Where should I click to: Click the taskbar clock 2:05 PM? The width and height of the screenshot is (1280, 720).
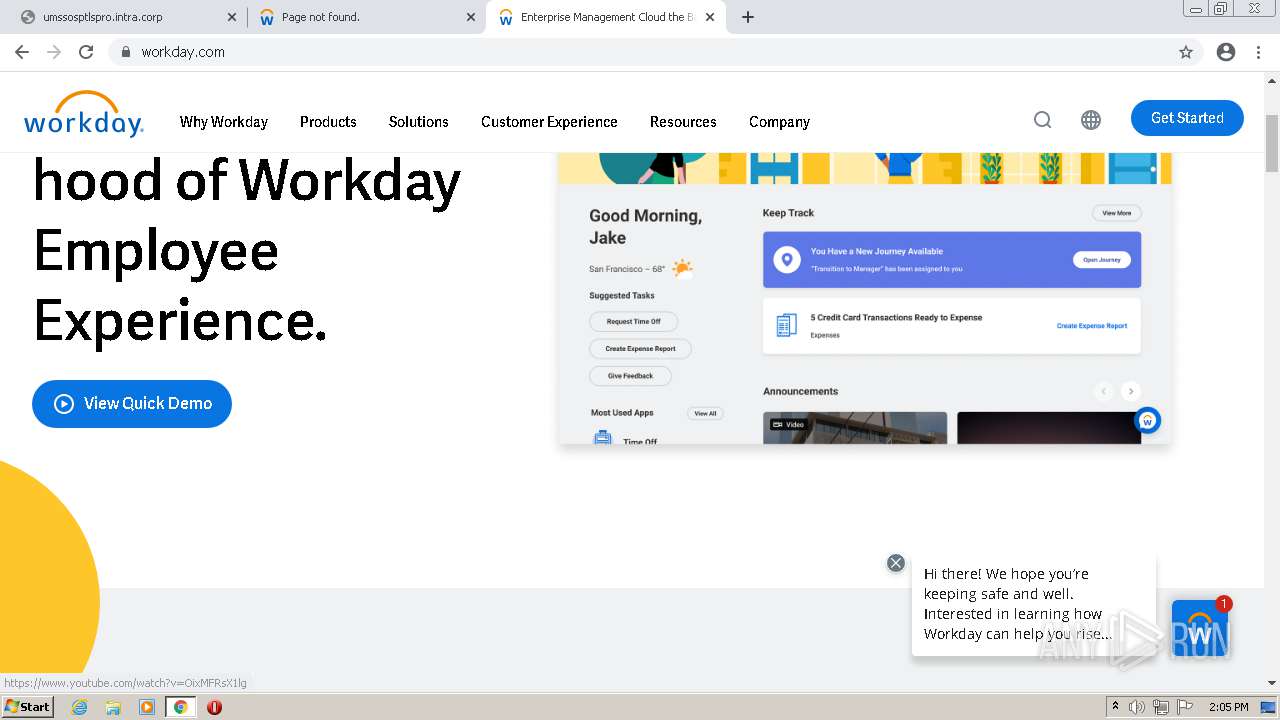[1229, 707]
